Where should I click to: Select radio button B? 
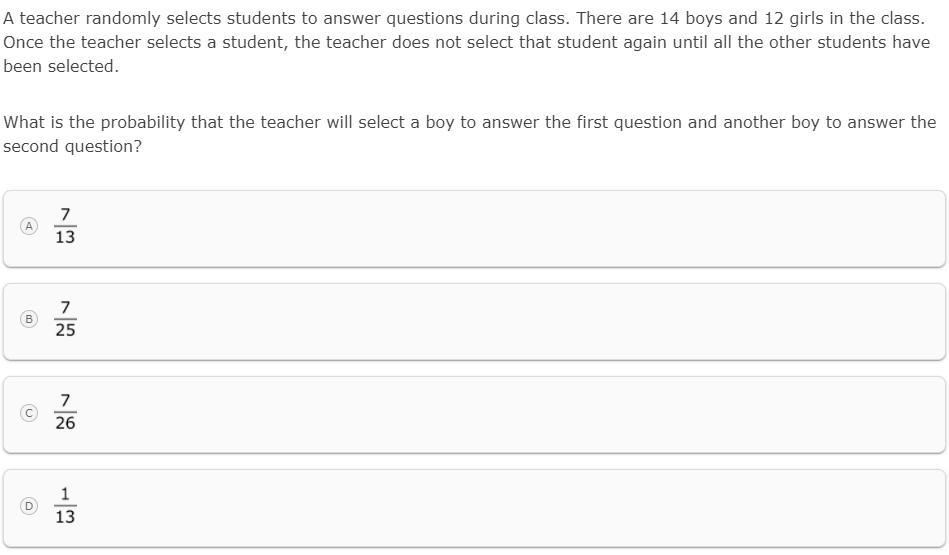click(28, 319)
